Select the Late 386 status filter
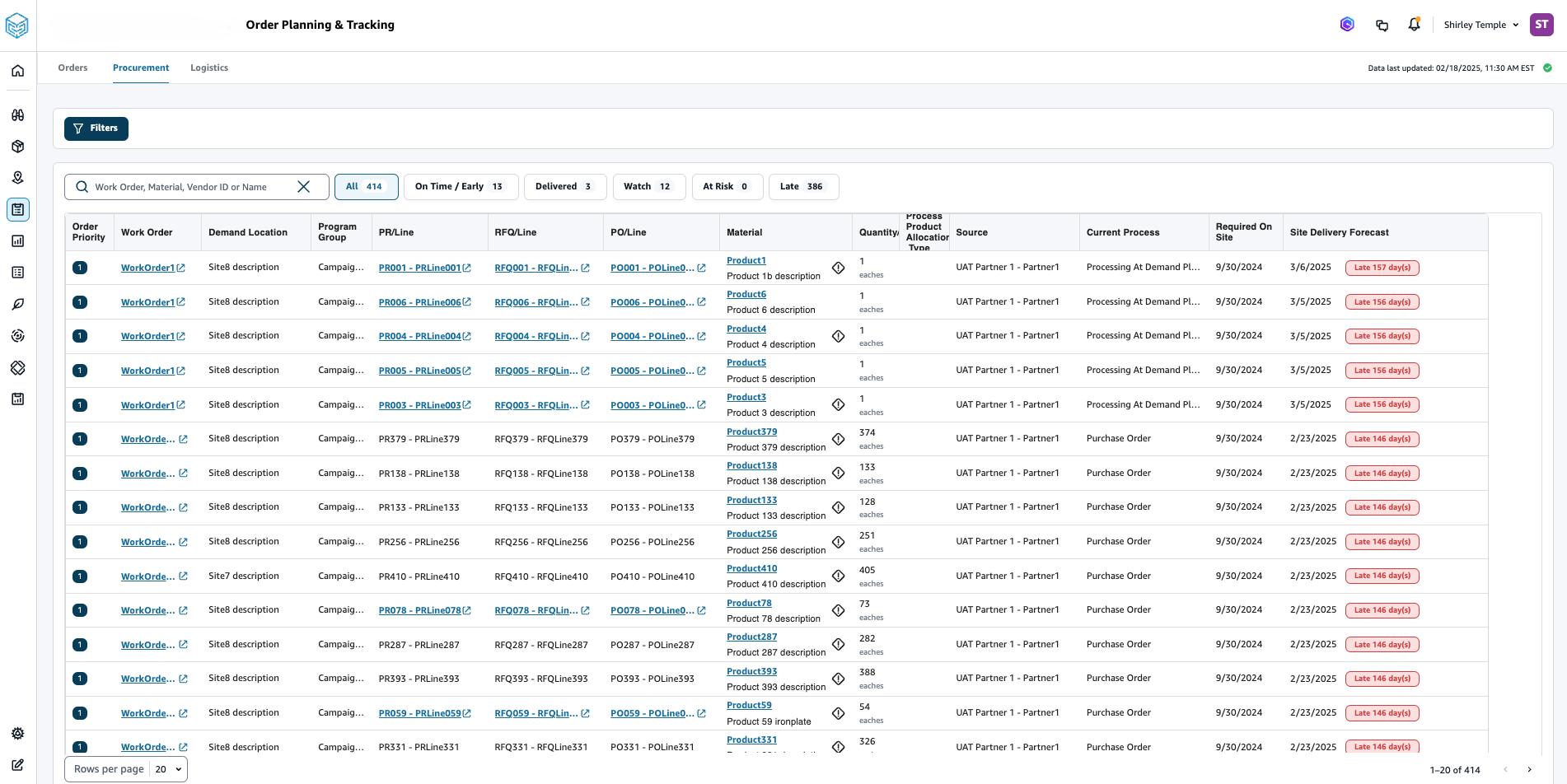Image resolution: width=1567 pixels, height=784 pixels. pos(802,187)
